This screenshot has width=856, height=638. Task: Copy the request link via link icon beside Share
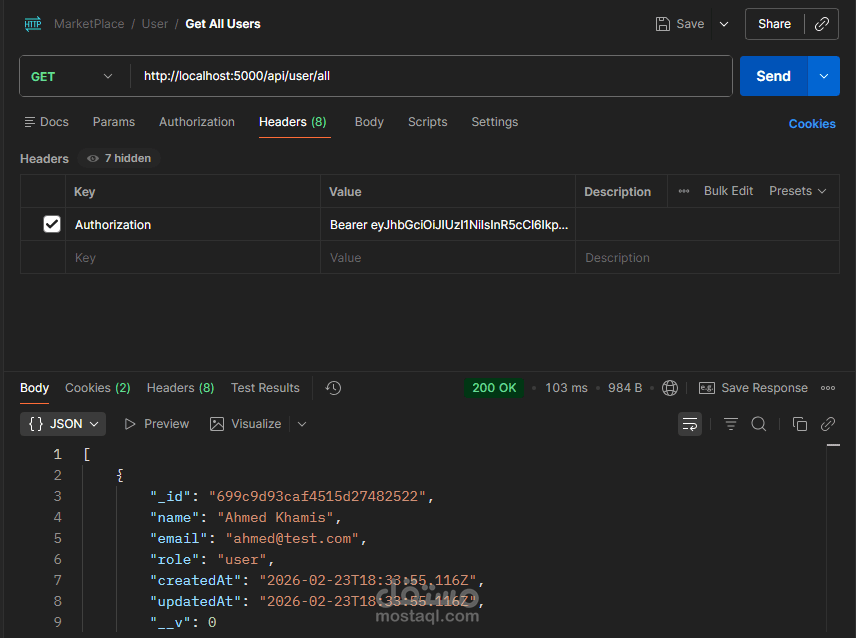tap(822, 24)
